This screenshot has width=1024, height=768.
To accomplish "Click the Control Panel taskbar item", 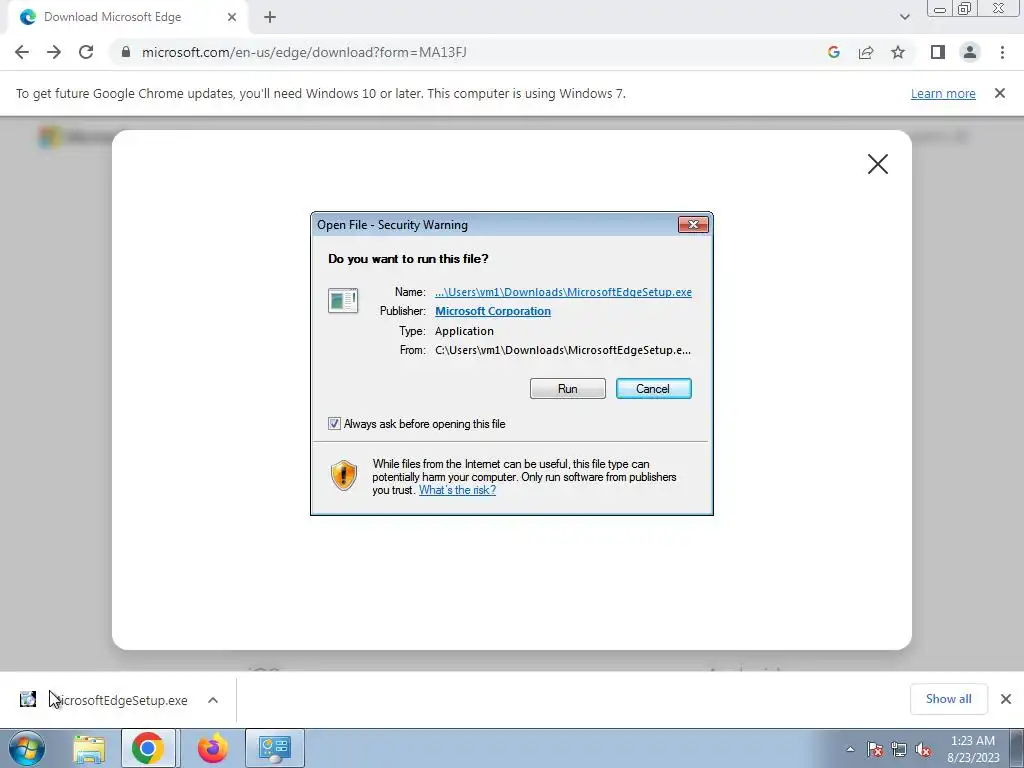I will coord(274,748).
